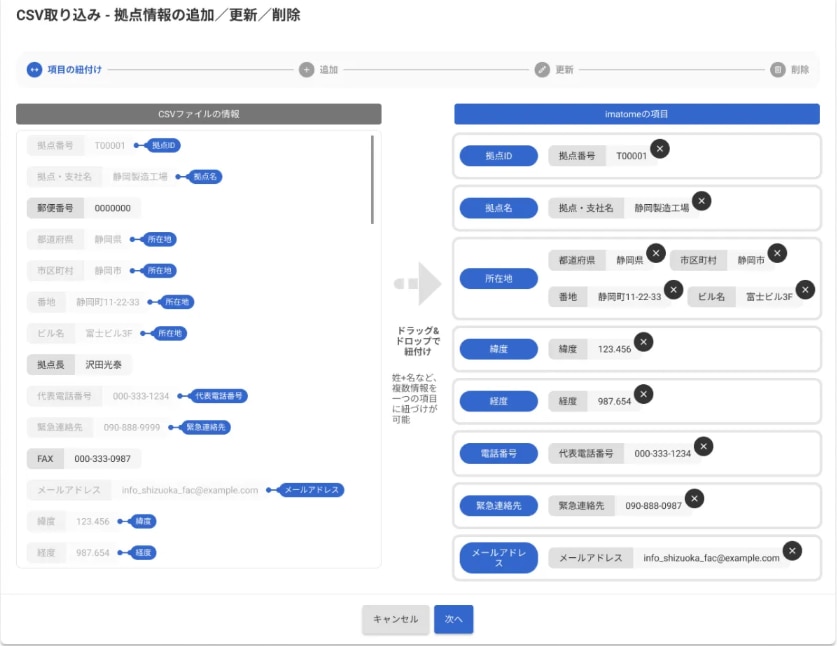Select the 項目の紐付け step

coord(34,70)
